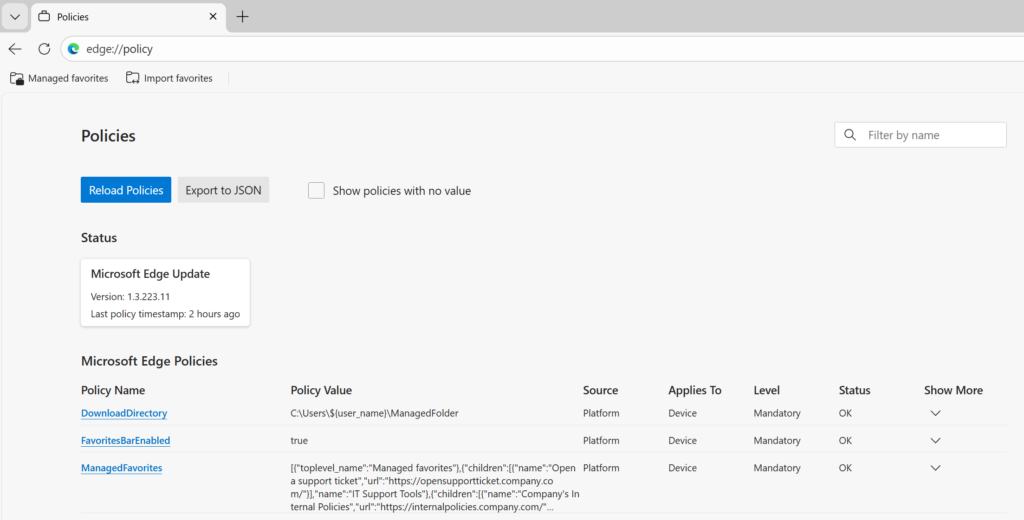The image size is (1024, 520).
Task: Click the Status column header
Action: click(854, 390)
